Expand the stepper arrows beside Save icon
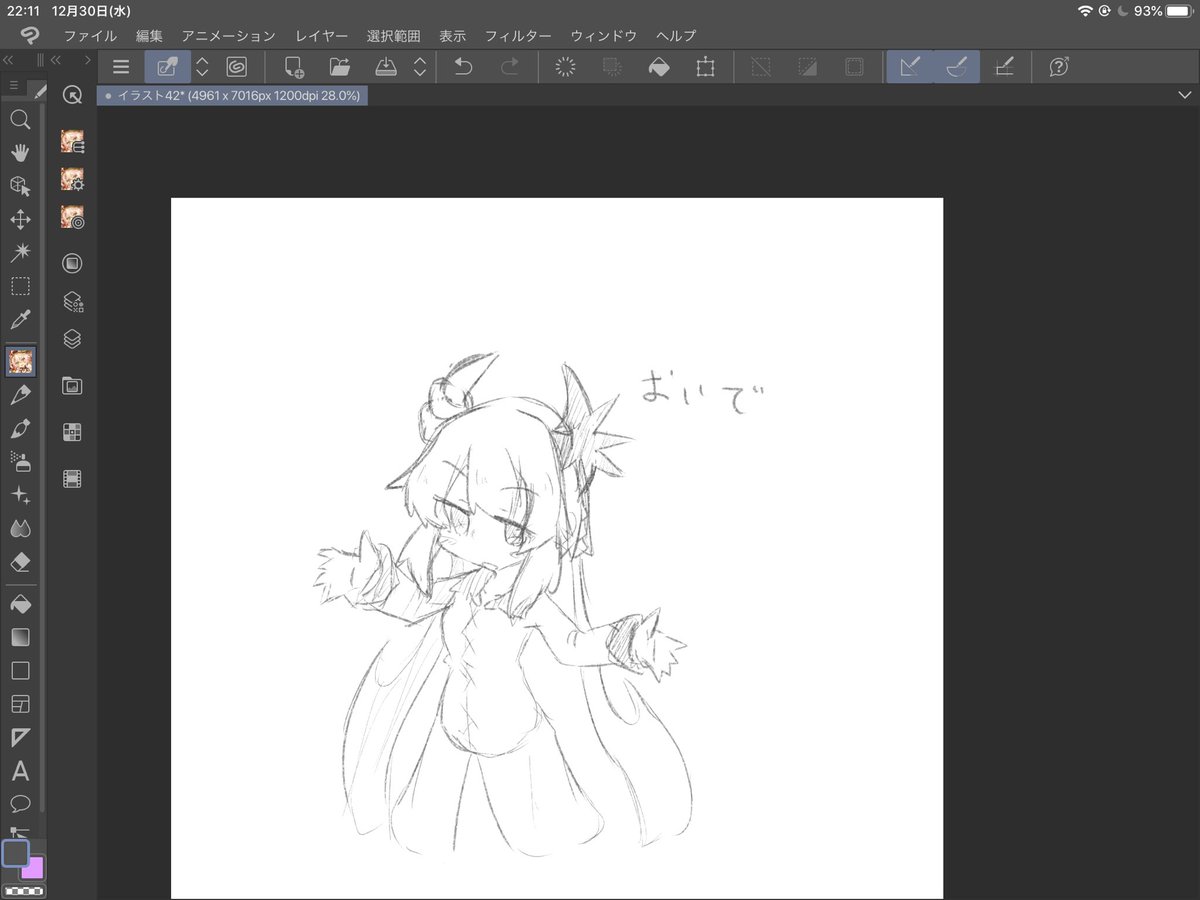The width and height of the screenshot is (1200, 900). click(x=420, y=67)
